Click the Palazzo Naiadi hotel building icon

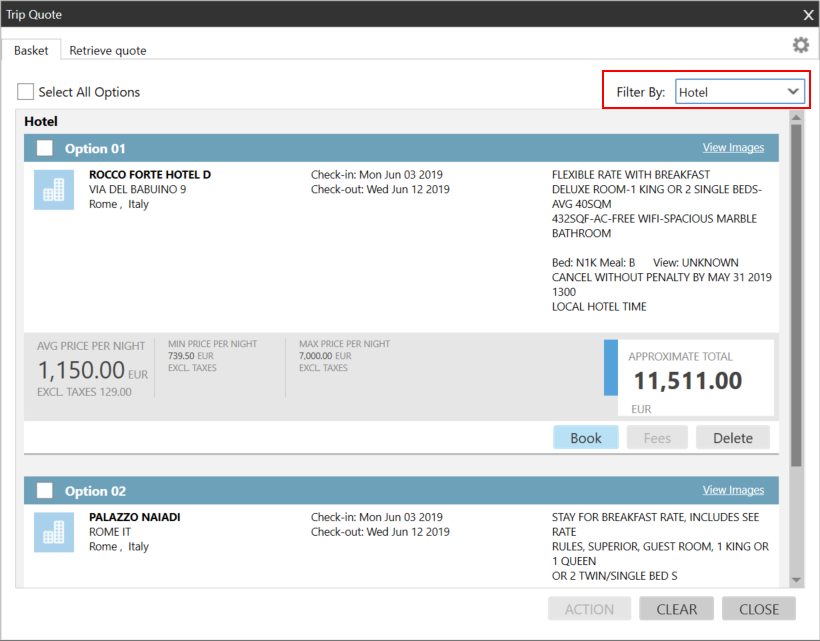tap(54, 532)
